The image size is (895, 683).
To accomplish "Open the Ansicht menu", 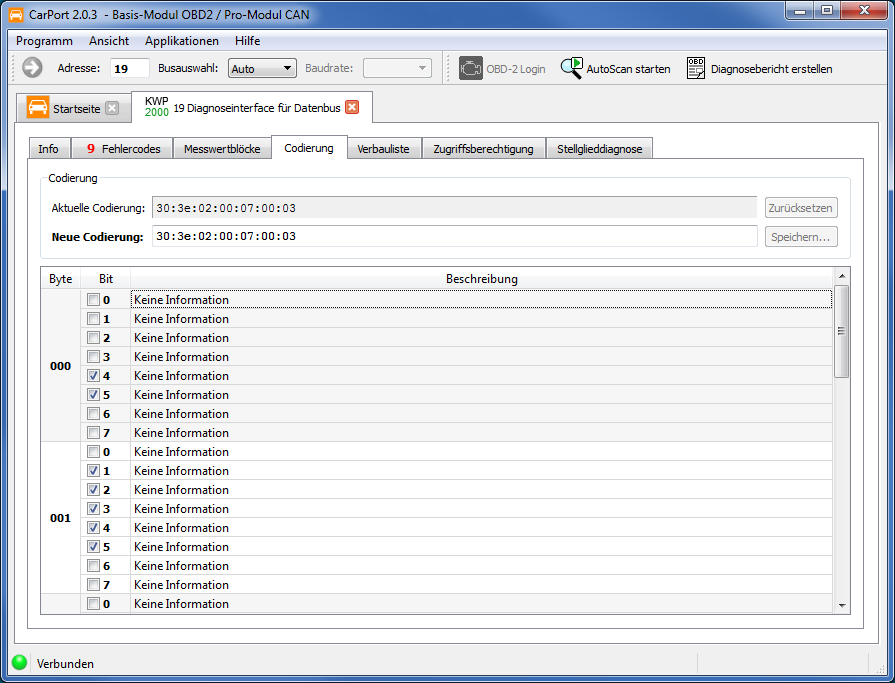I will point(109,41).
